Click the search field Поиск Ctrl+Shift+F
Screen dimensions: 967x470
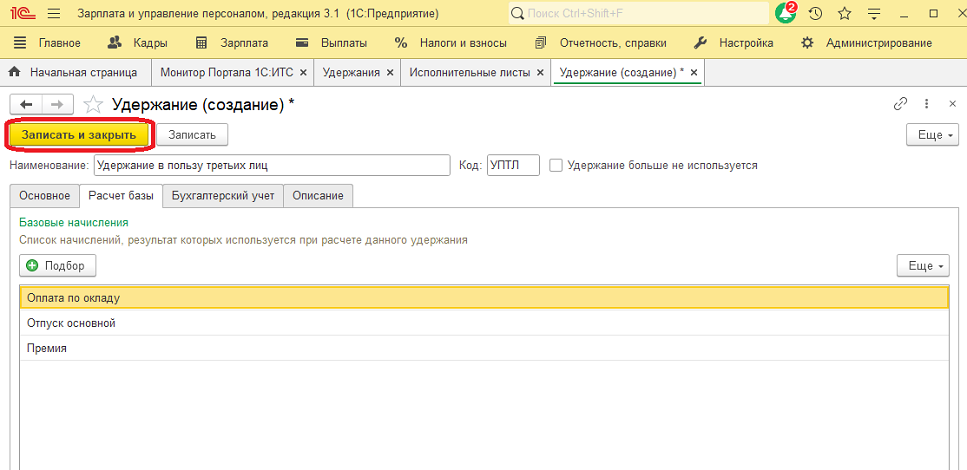[x=639, y=13]
